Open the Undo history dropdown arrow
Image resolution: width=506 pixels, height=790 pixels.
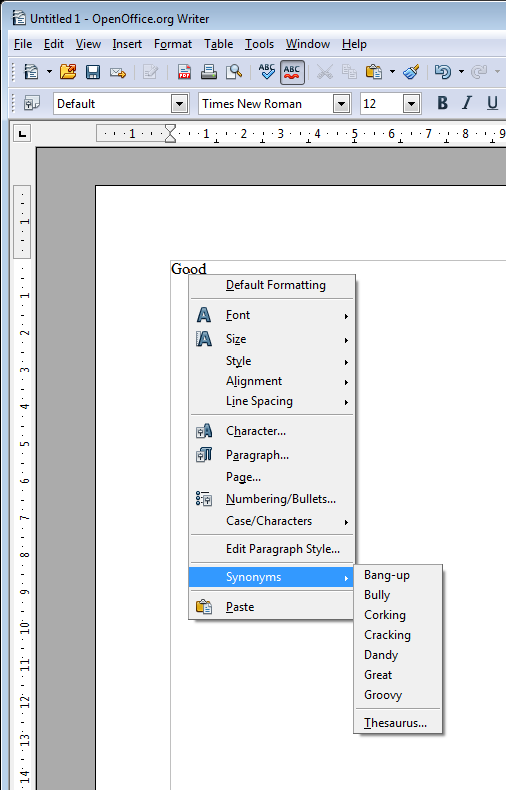click(x=461, y=72)
